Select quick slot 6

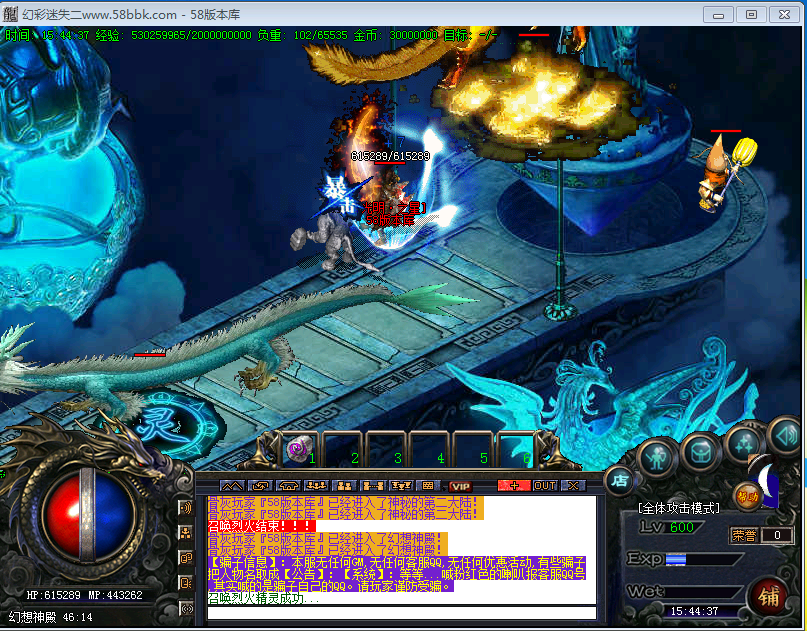515,450
